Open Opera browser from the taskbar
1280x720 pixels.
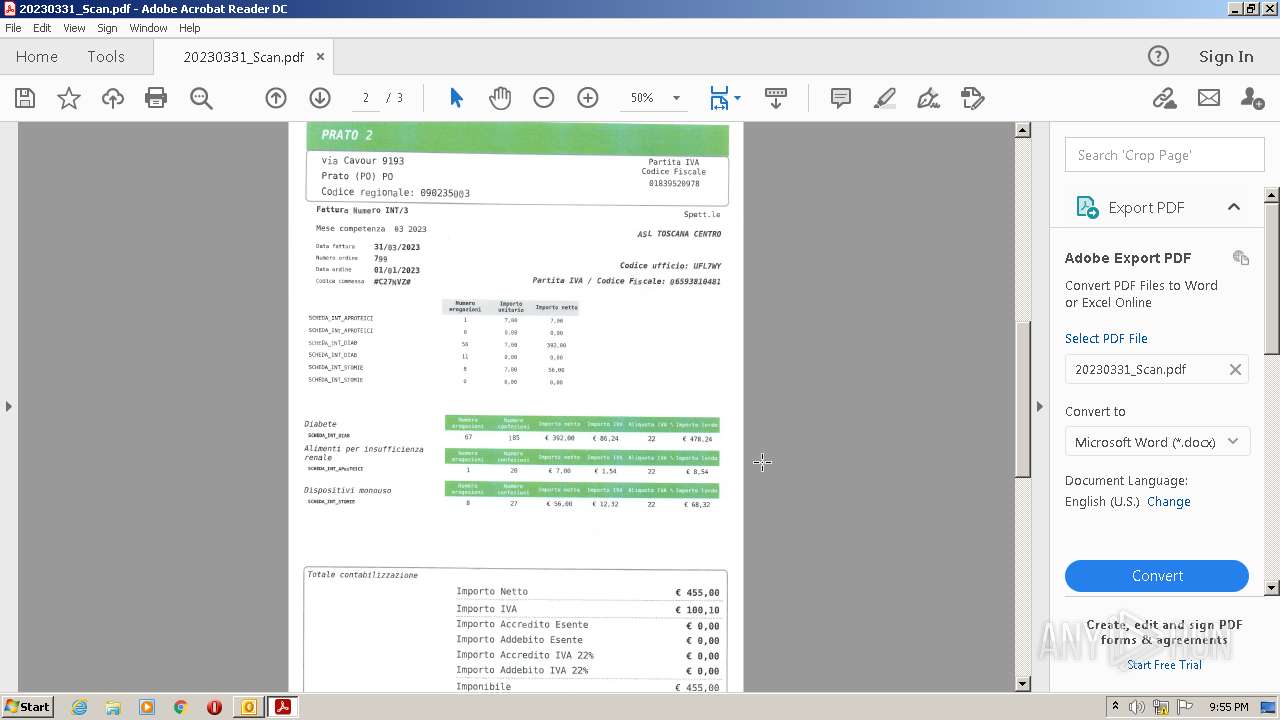pos(214,707)
